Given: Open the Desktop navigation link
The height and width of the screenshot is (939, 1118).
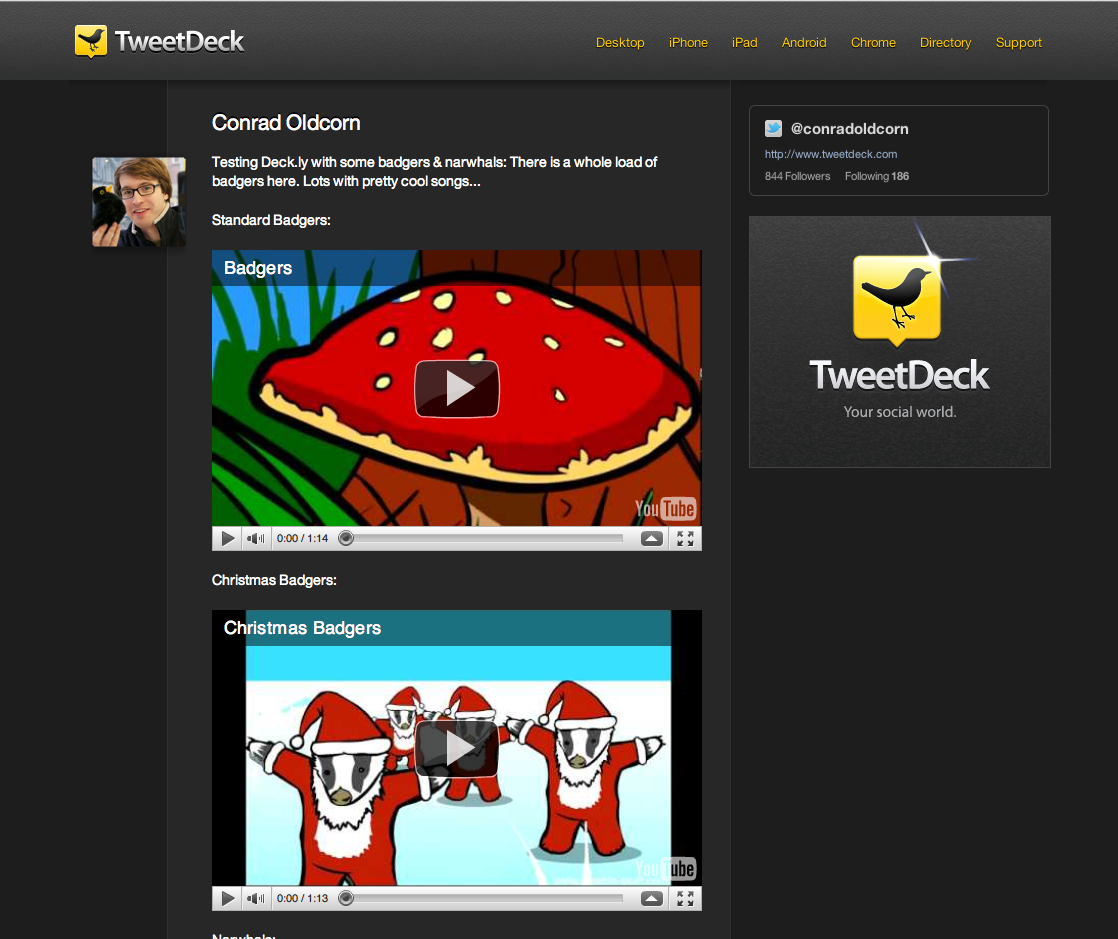Looking at the screenshot, I should click(620, 43).
